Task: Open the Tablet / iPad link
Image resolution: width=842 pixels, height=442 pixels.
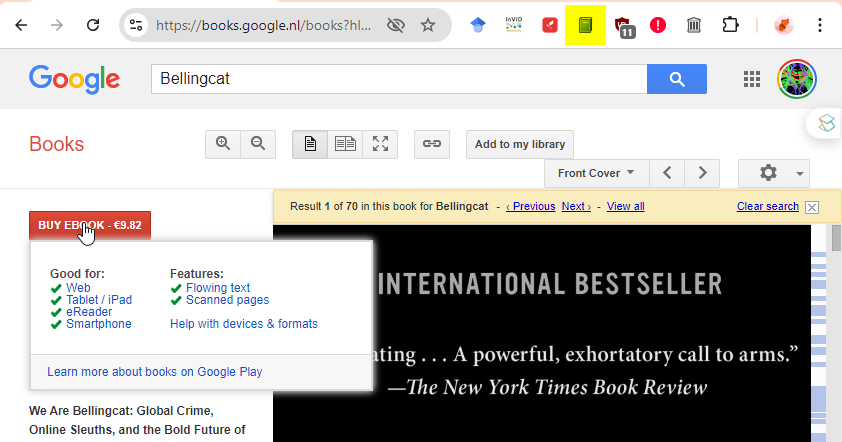Action: pyautogui.click(x=99, y=300)
